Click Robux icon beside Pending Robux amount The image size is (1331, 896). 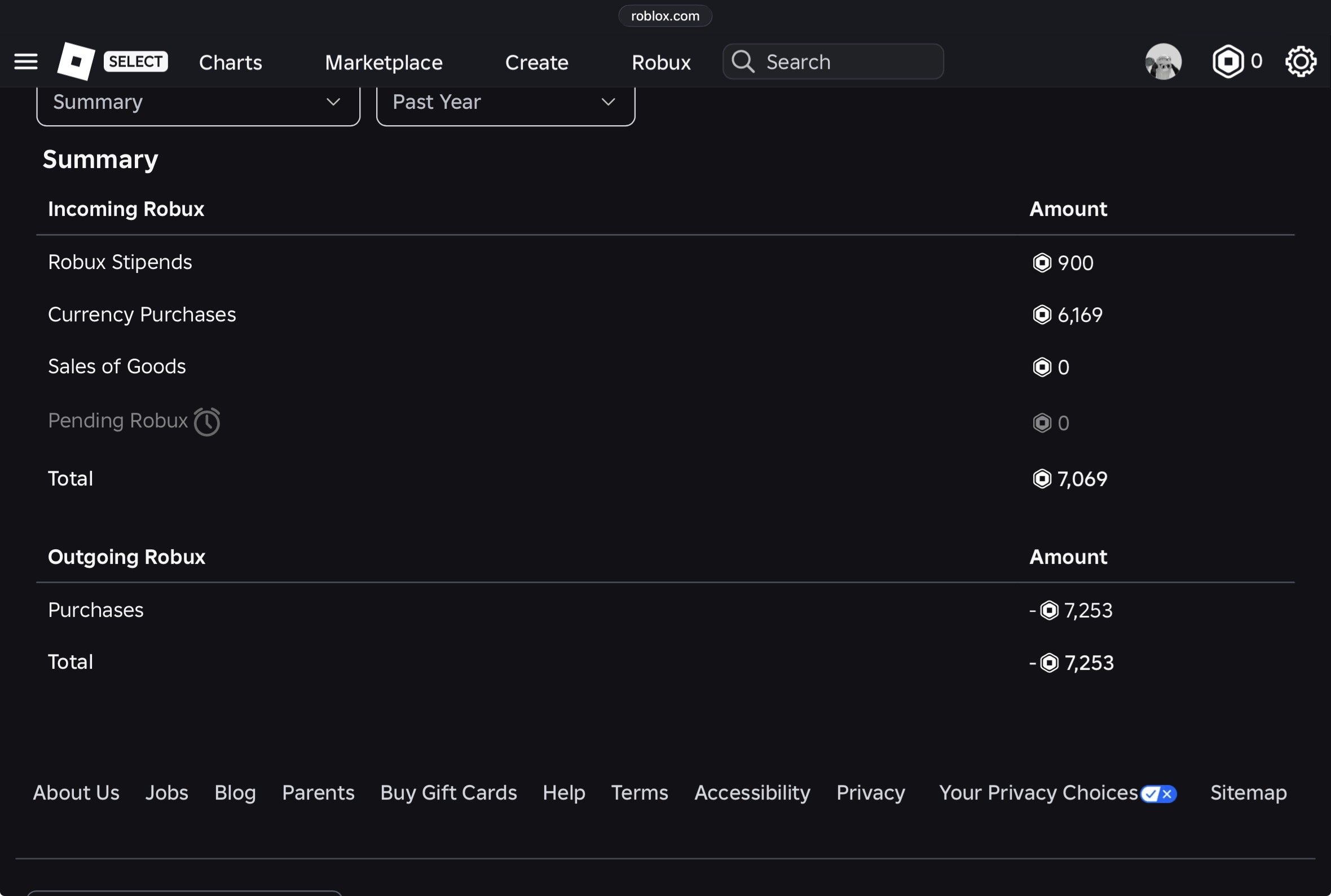(1042, 423)
